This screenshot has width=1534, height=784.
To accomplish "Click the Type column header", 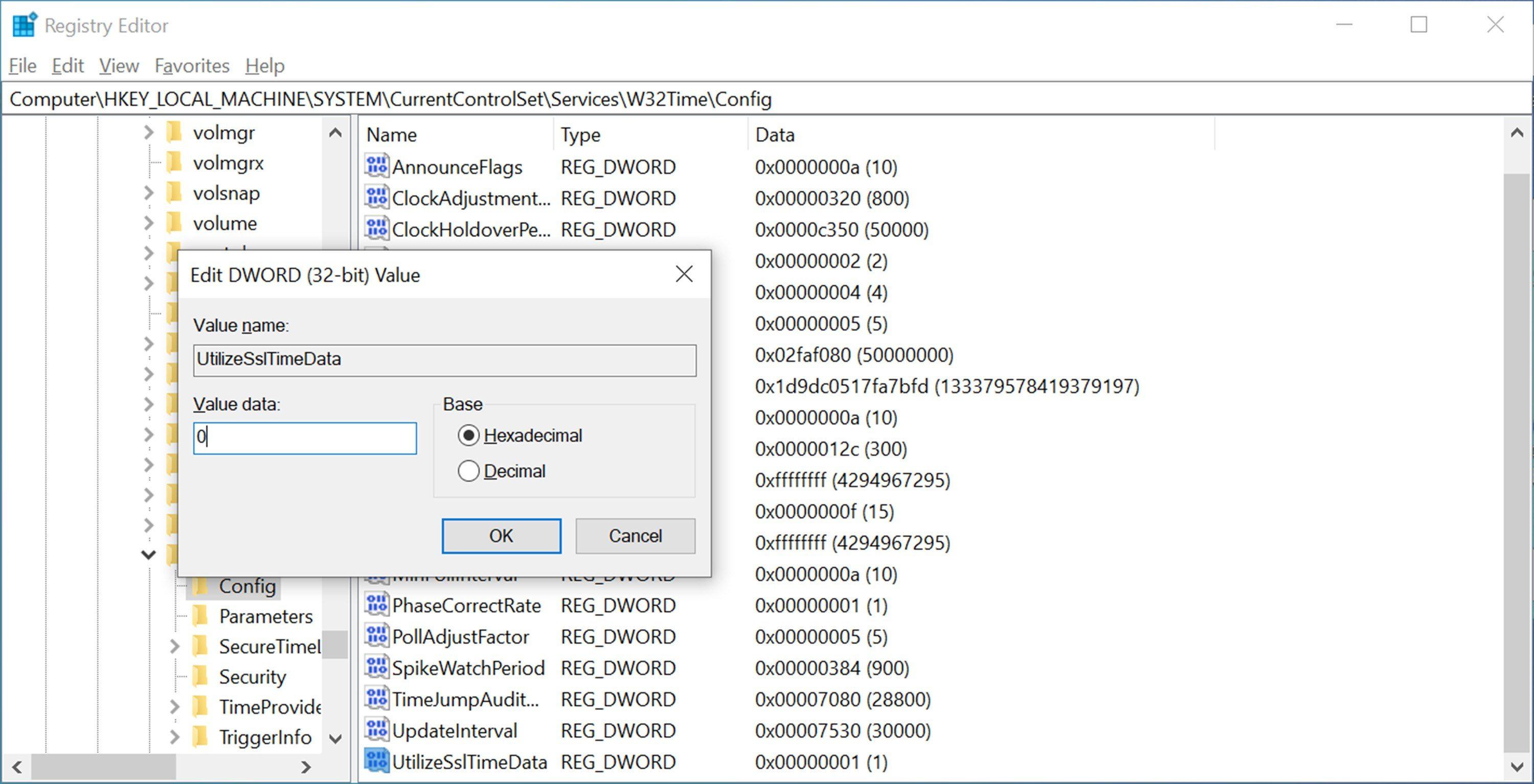I will [x=650, y=134].
